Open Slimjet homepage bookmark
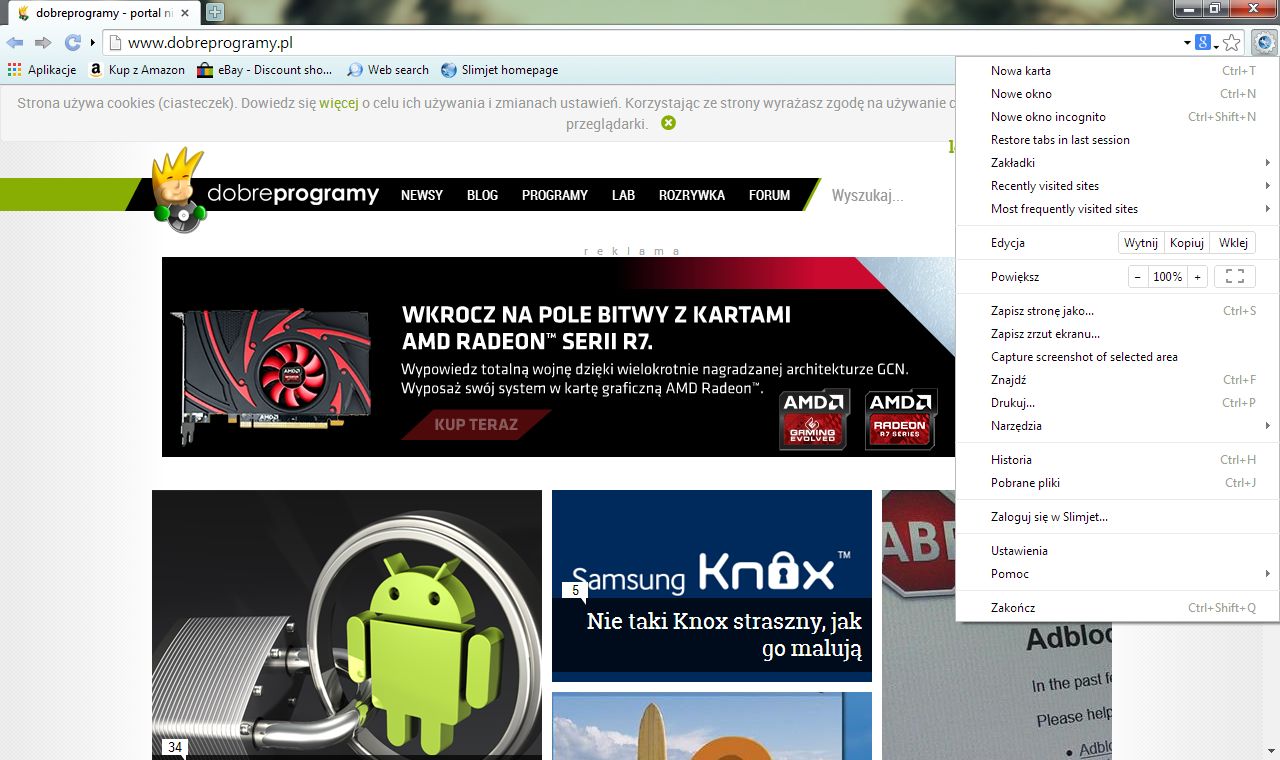Screen dimensions: 1280x760 pos(499,70)
